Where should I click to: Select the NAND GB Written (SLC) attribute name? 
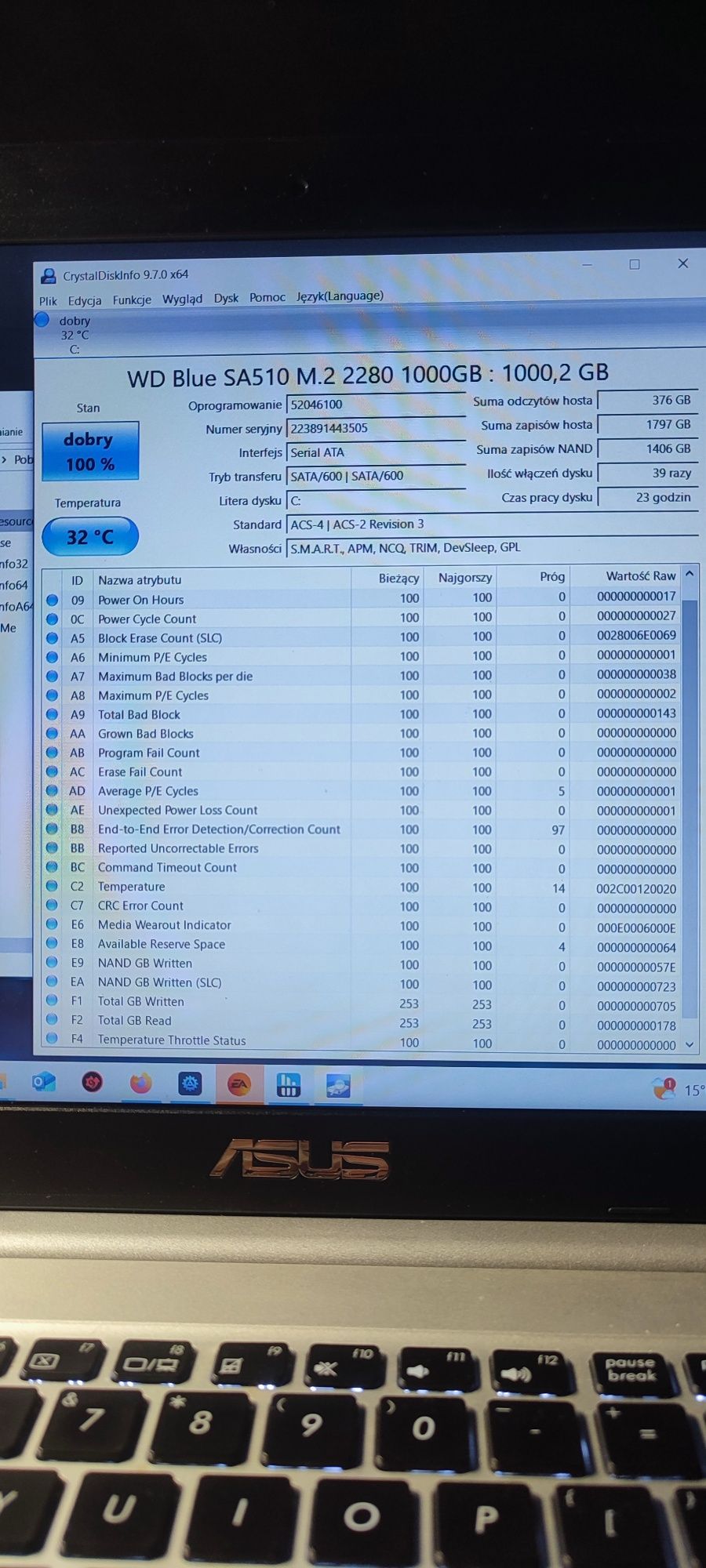(159, 982)
